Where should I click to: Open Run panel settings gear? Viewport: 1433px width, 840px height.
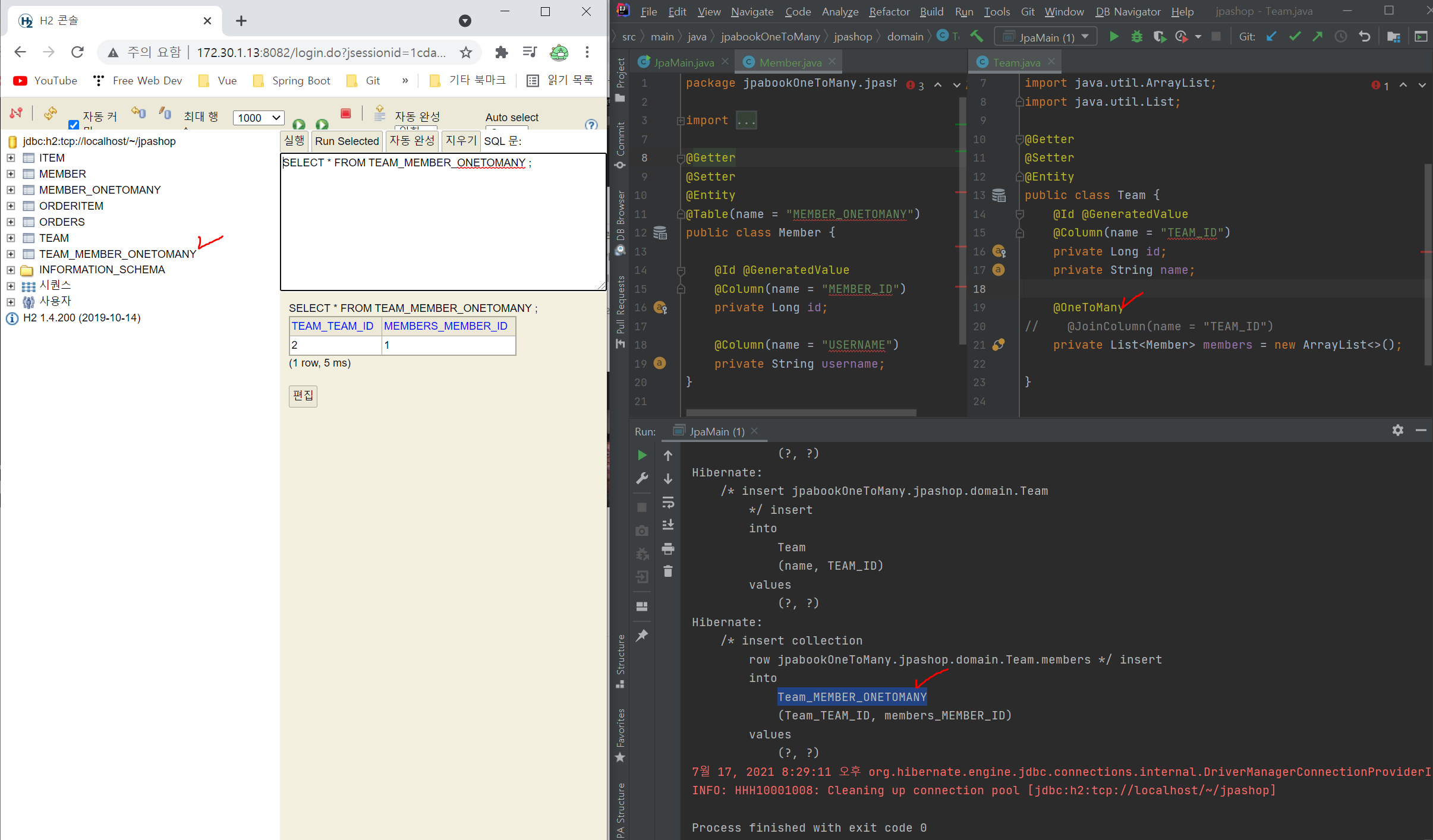pyautogui.click(x=1397, y=430)
